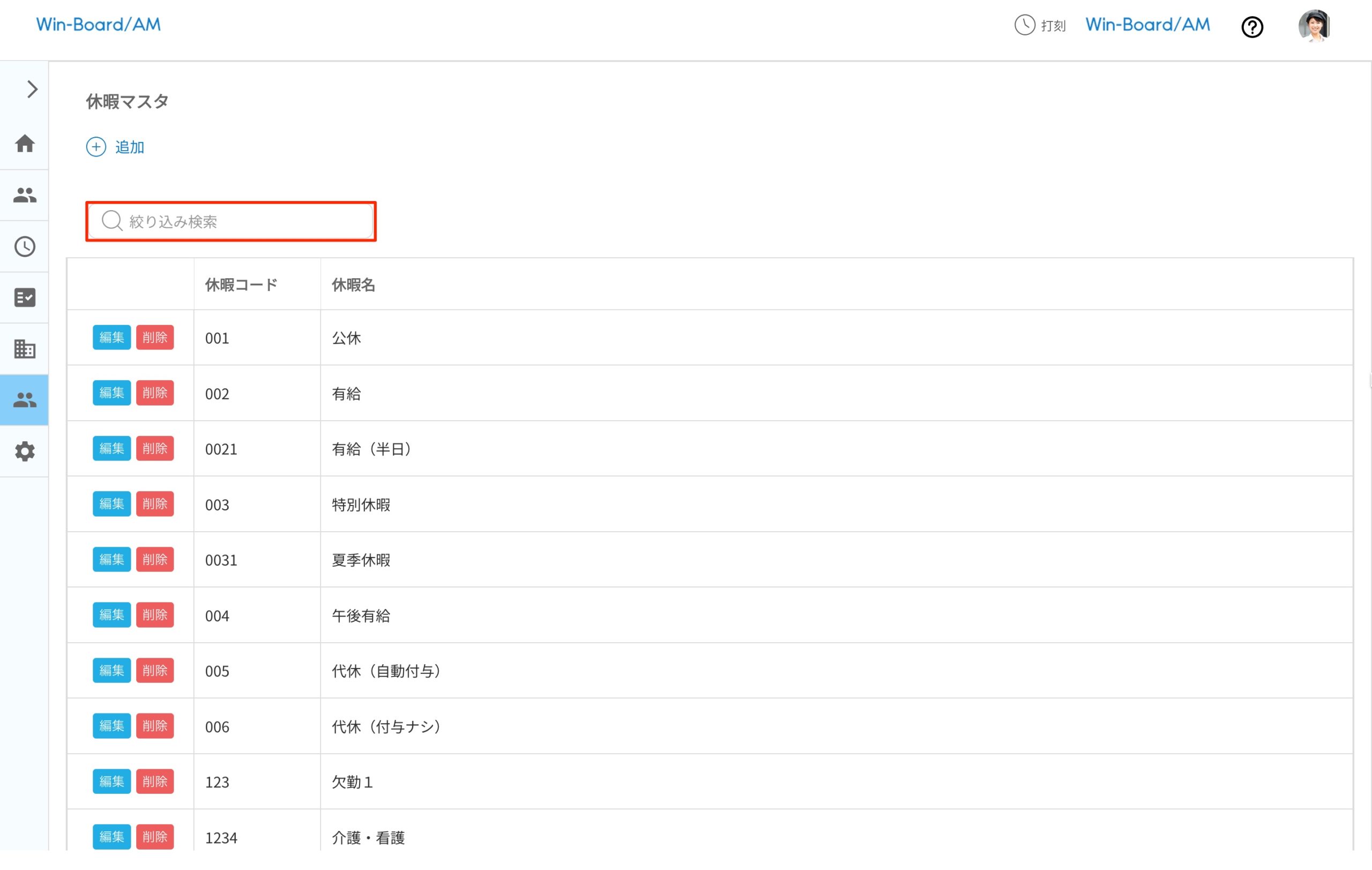
Task: Open the clock attendance icon in sidebar
Action: coord(25,247)
